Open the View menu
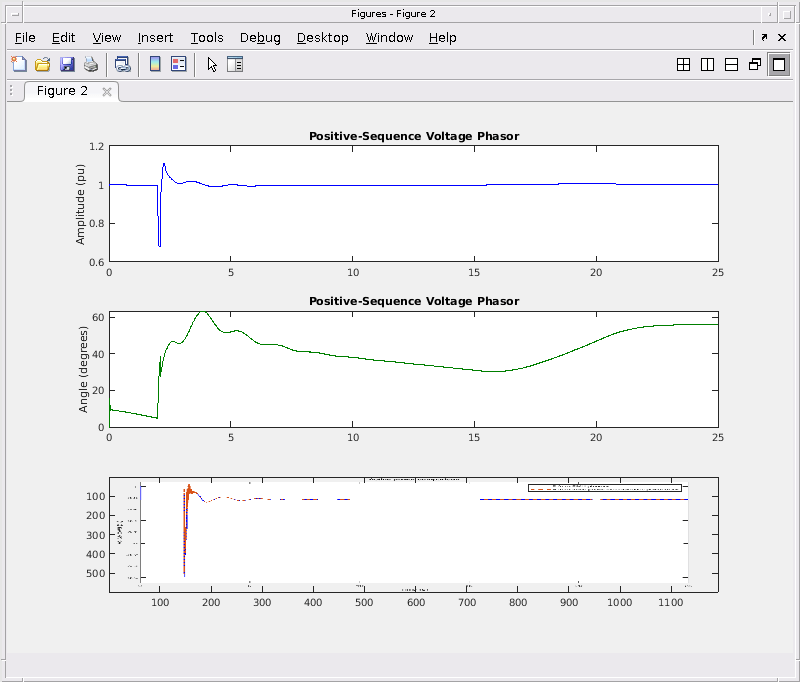800x682 pixels. pos(107,38)
